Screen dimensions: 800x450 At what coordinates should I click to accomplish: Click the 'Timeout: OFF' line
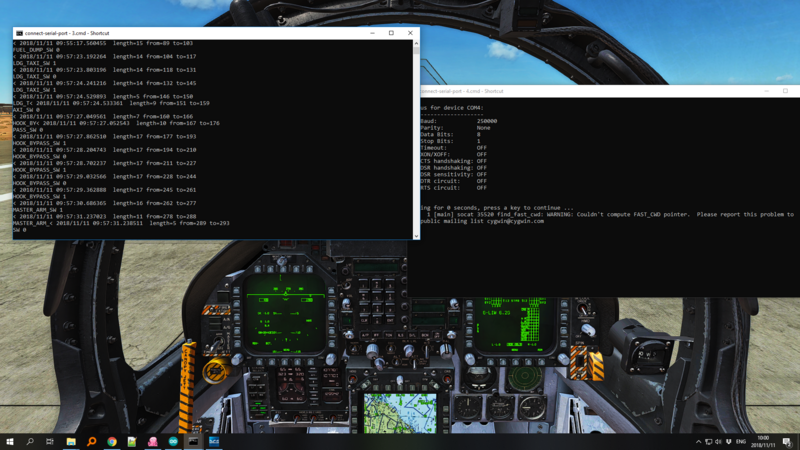tap(454, 147)
